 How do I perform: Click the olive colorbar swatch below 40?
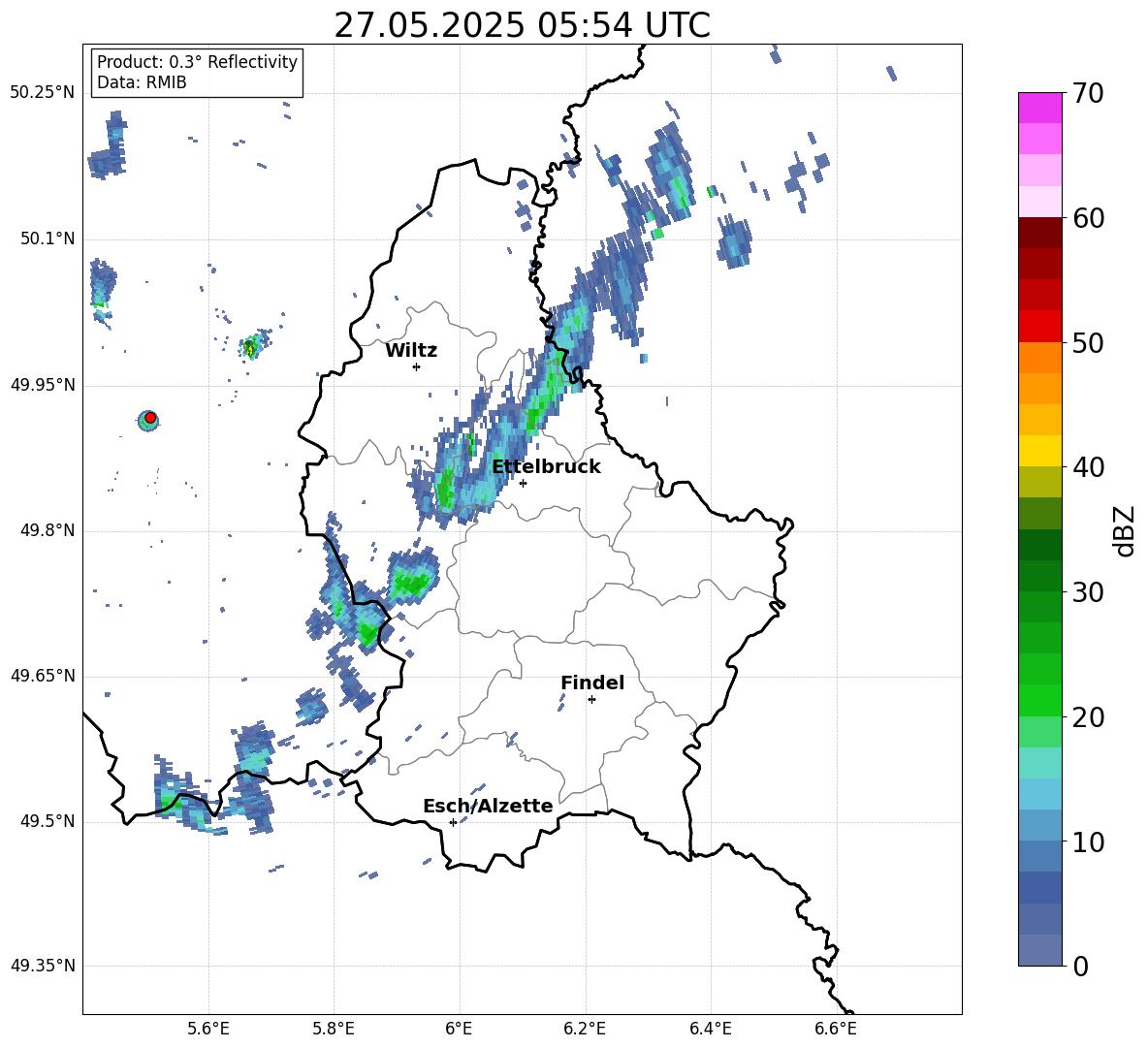click(1039, 482)
